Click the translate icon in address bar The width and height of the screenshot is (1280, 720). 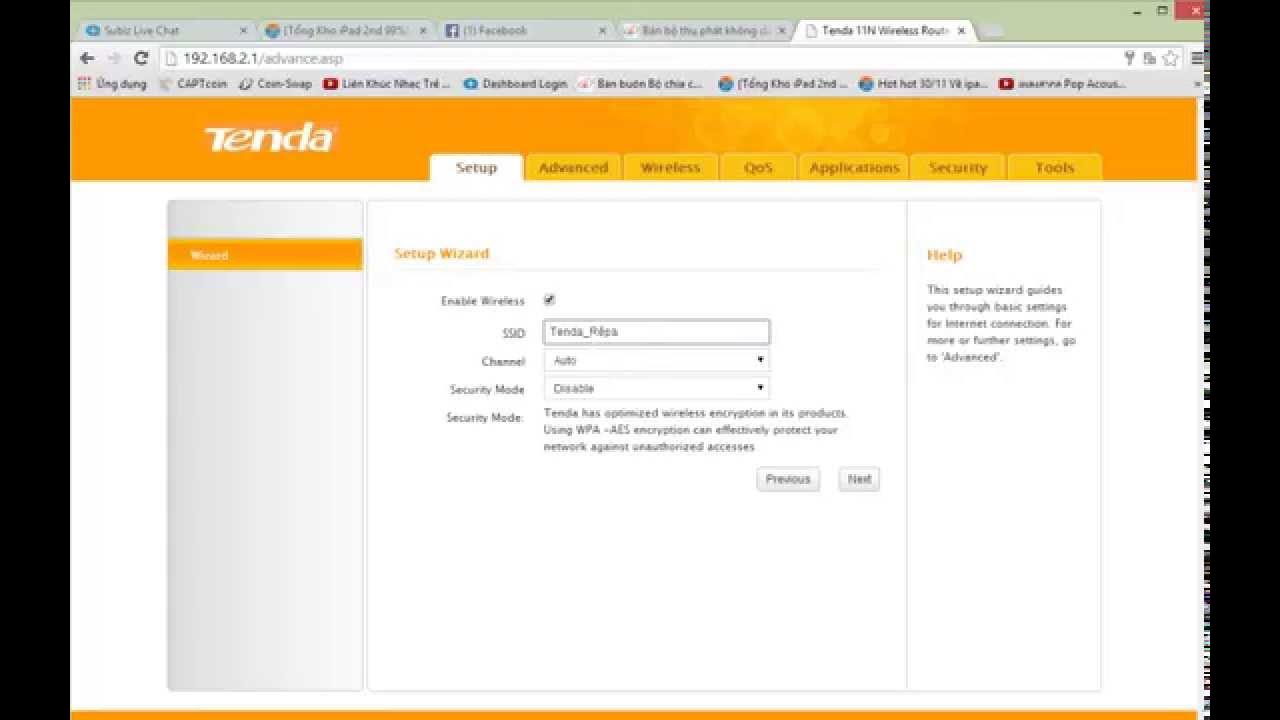[x=1149, y=58]
